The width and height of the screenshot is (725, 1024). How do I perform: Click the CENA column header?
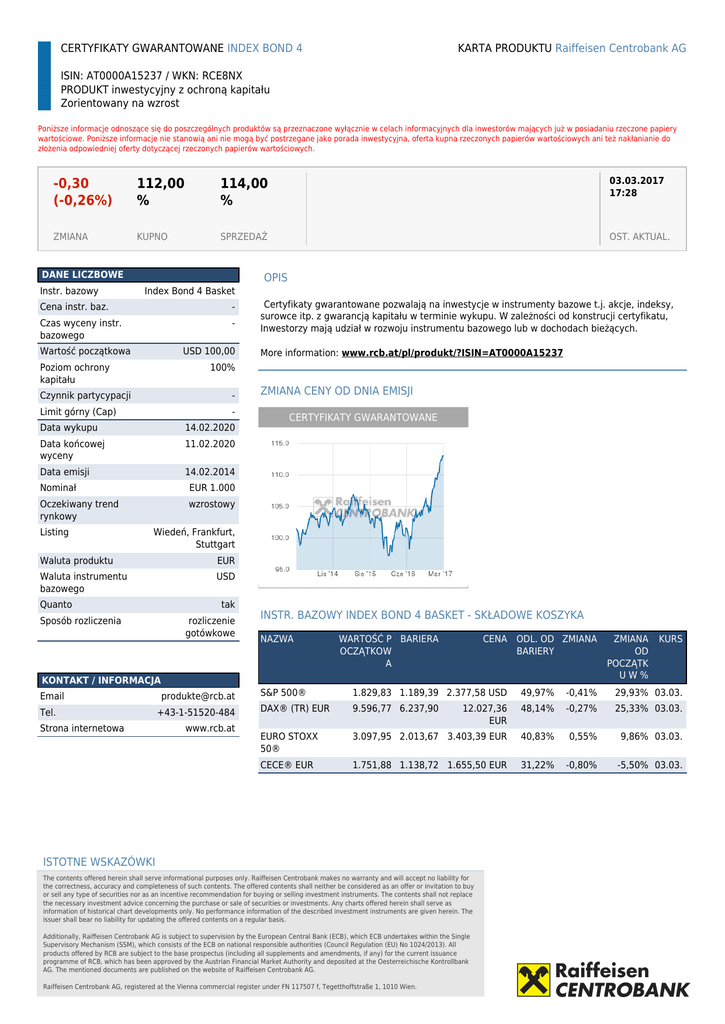[x=494, y=639]
